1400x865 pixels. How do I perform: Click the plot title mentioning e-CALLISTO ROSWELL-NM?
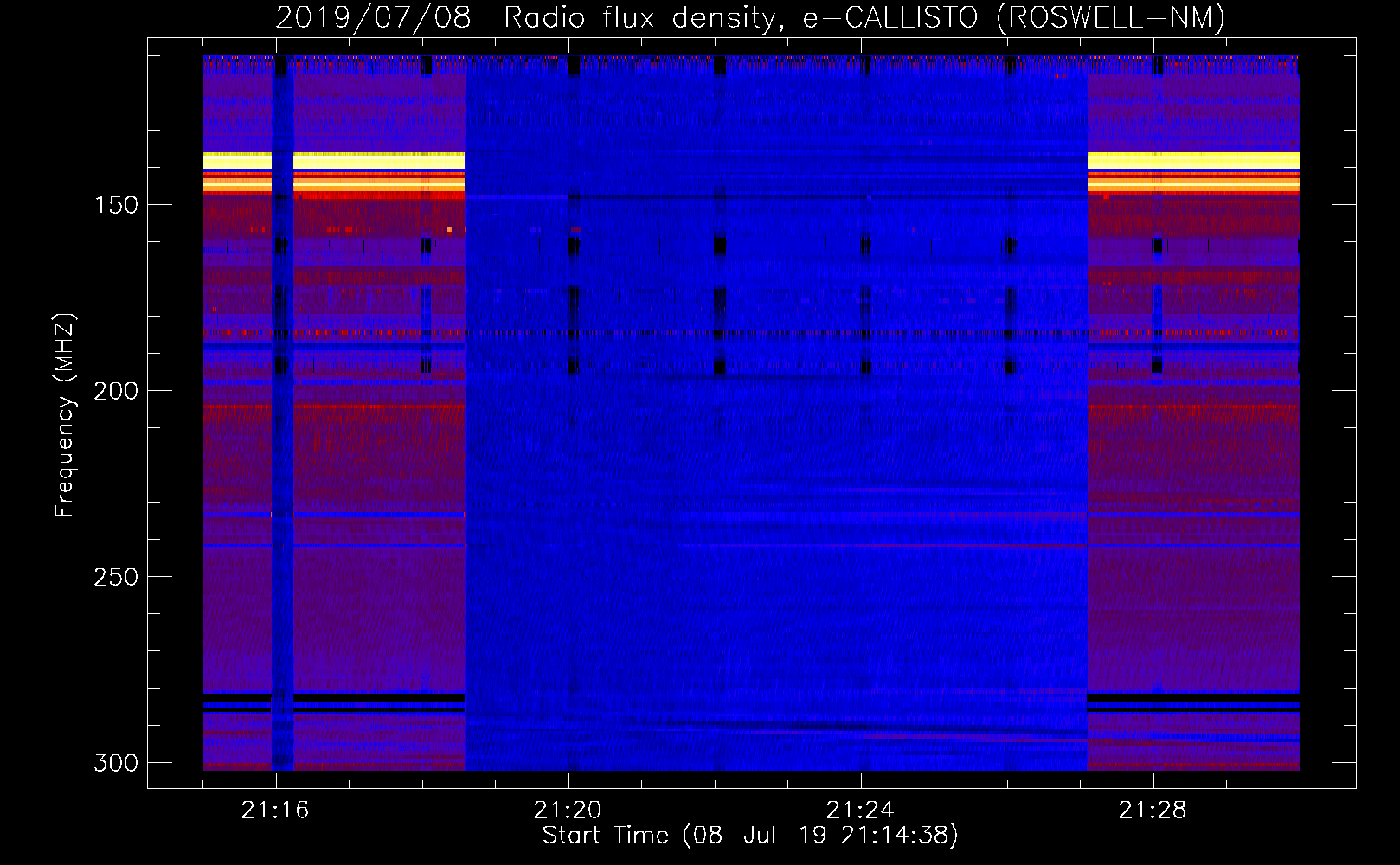pos(750,18)
